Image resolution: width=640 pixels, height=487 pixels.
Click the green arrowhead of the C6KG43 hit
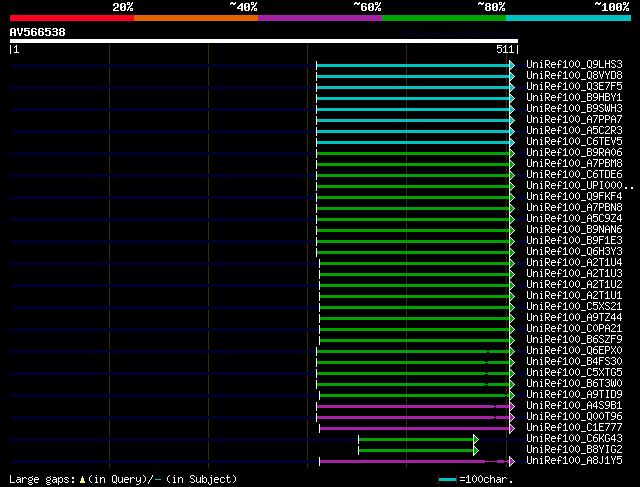476,439
